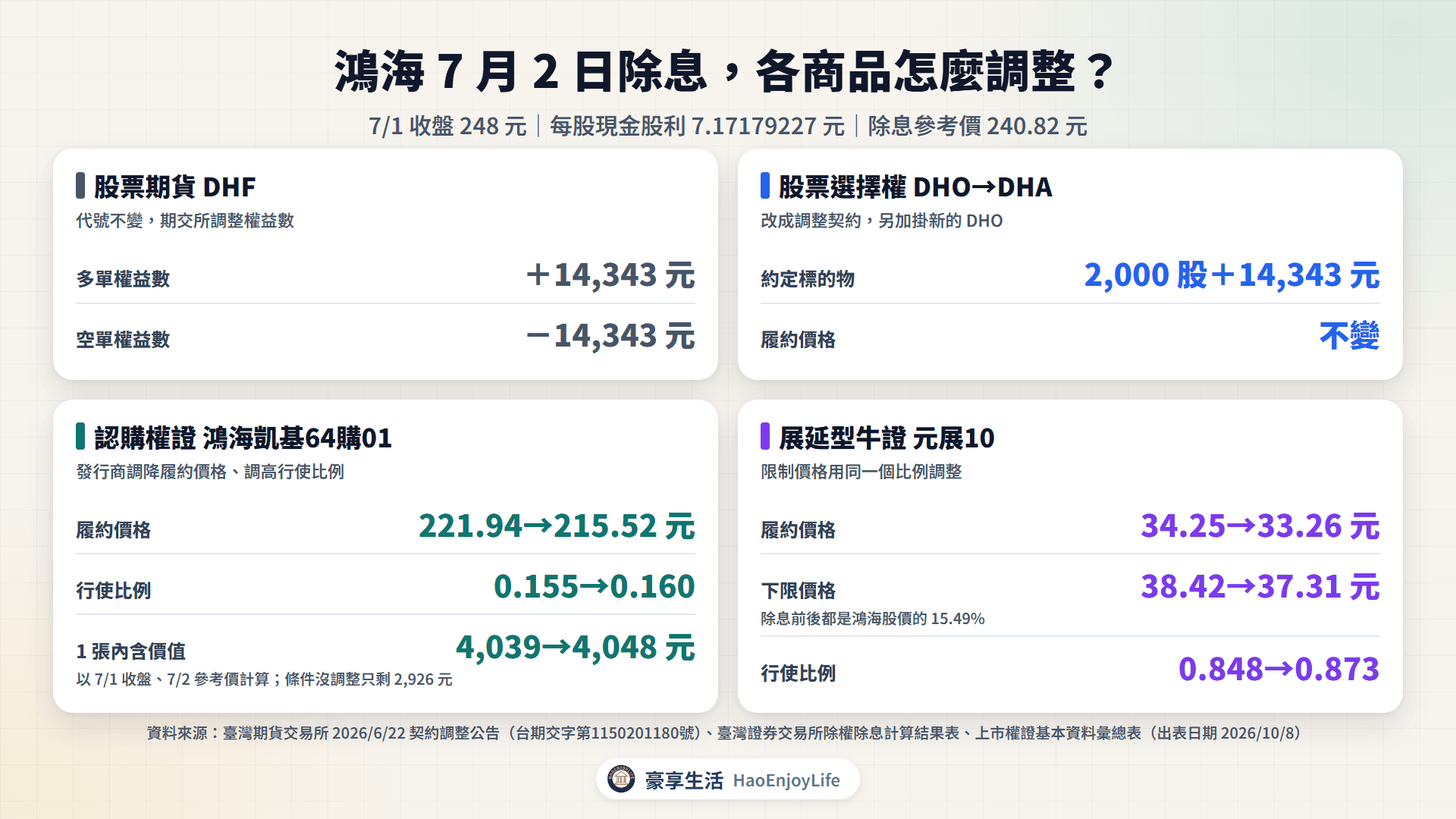Click note 除息前後都是鴻海股價的 15.49%
This screenshot has width=1456, height=819.
(x=873, y=619)
